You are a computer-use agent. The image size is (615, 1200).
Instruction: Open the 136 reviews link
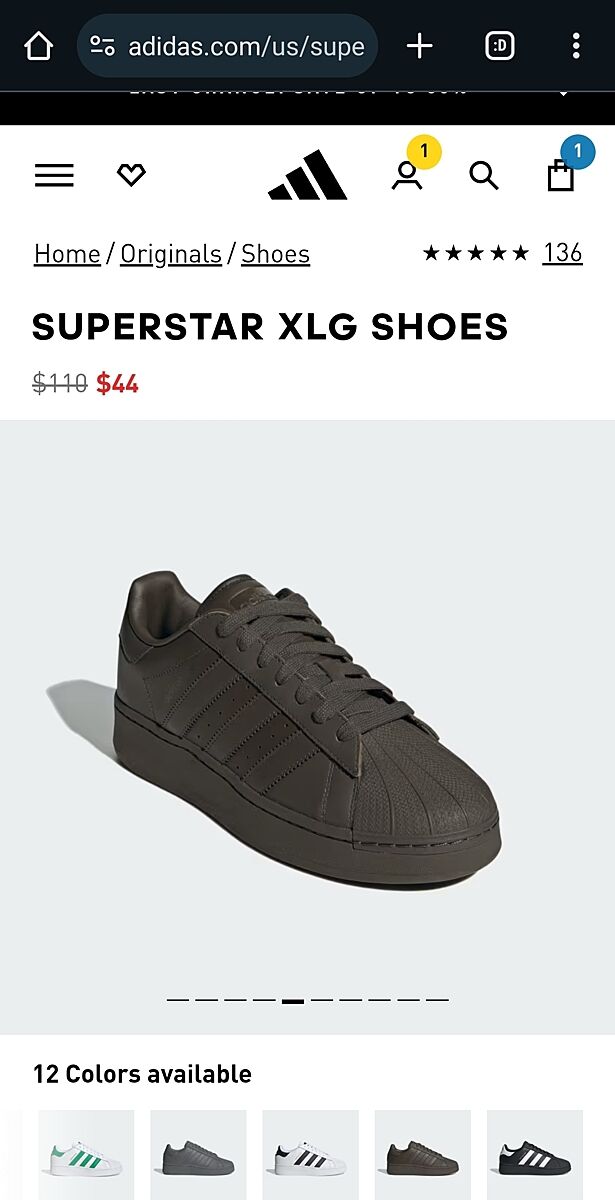coord(562,253)
